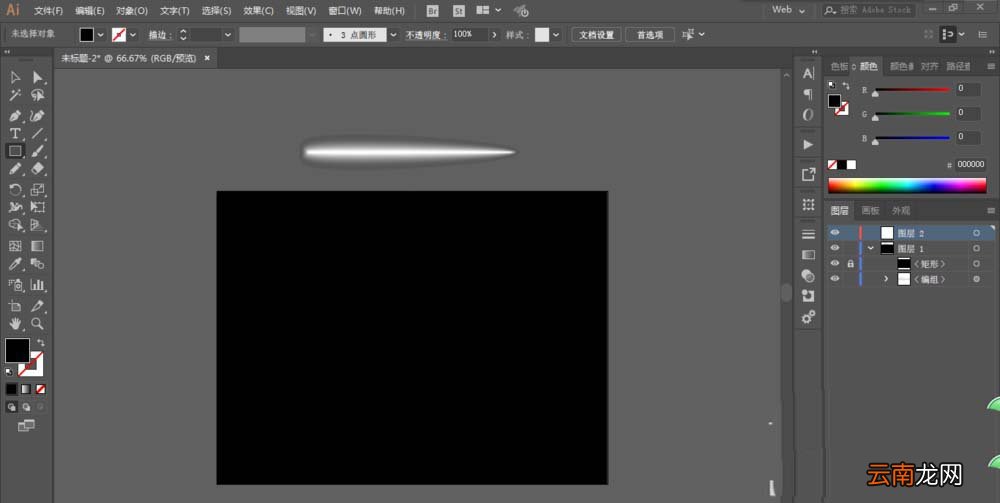This screenshot has width=1000, height=503.
Task: Open the 对象(O) menu
Action: (x=132, y=11)
